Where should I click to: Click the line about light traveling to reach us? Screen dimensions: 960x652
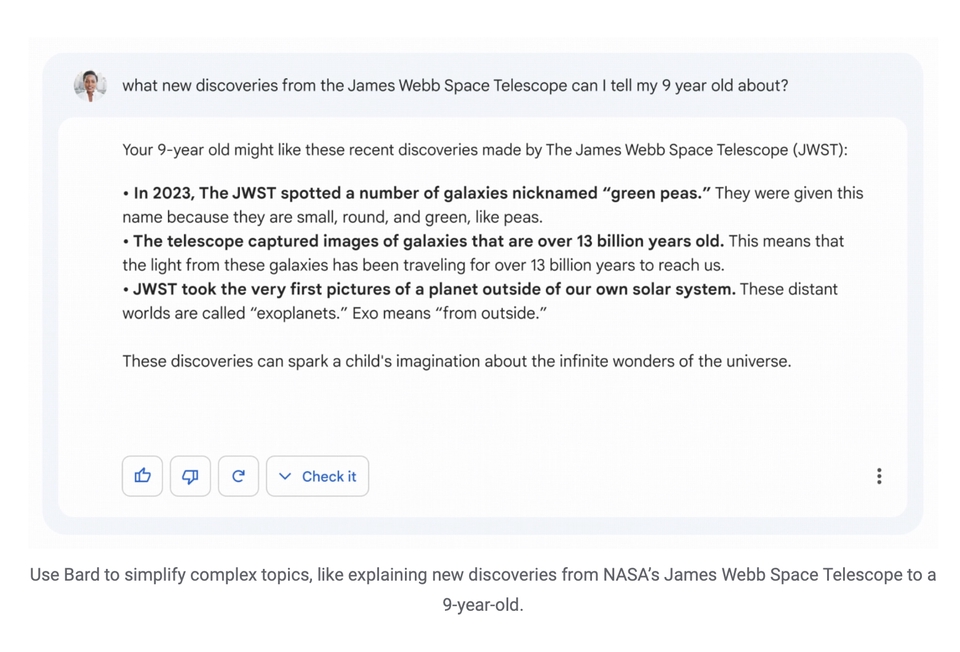click(x=423, y=265)
